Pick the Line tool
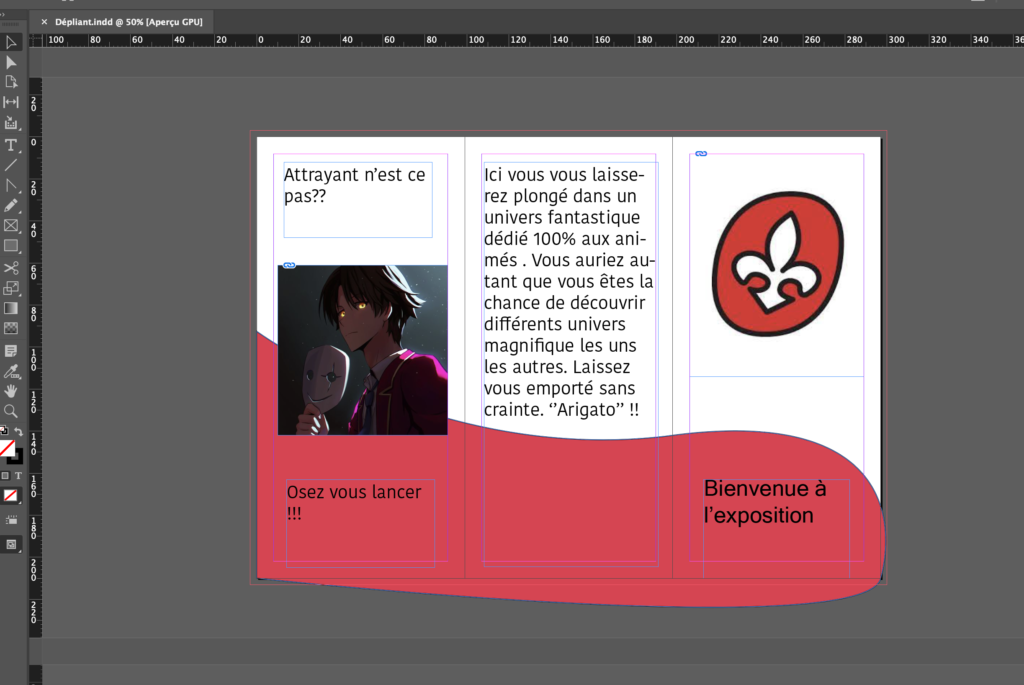 tap(11, 165)
